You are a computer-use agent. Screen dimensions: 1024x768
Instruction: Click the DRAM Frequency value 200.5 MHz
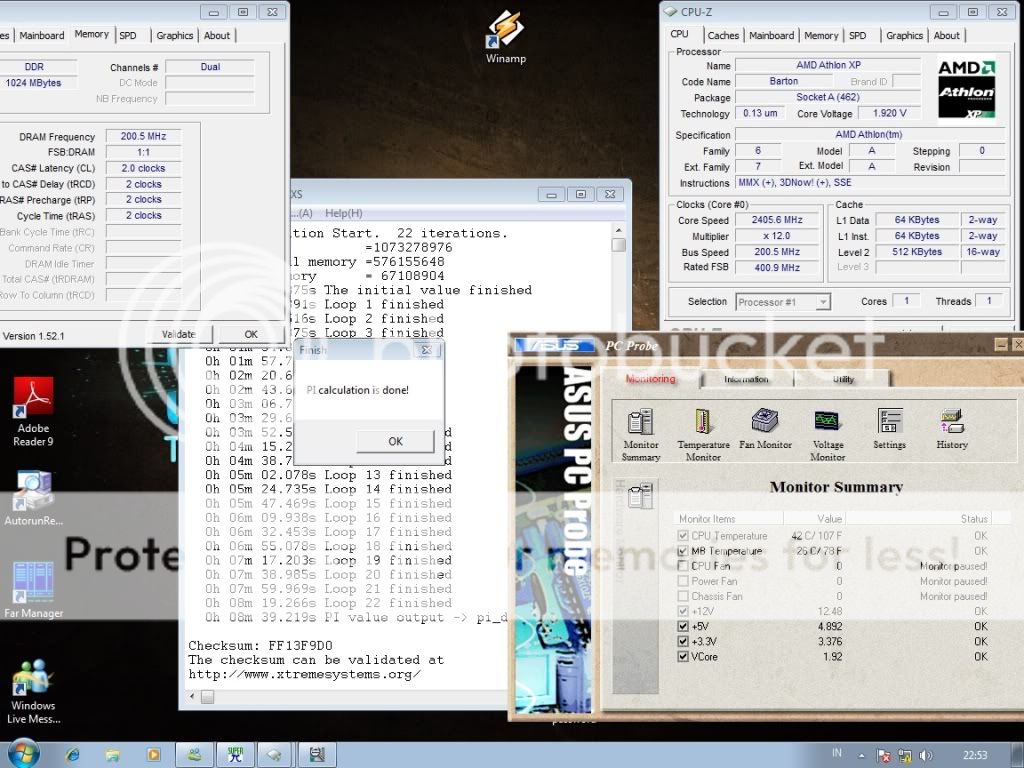(143, 136)
